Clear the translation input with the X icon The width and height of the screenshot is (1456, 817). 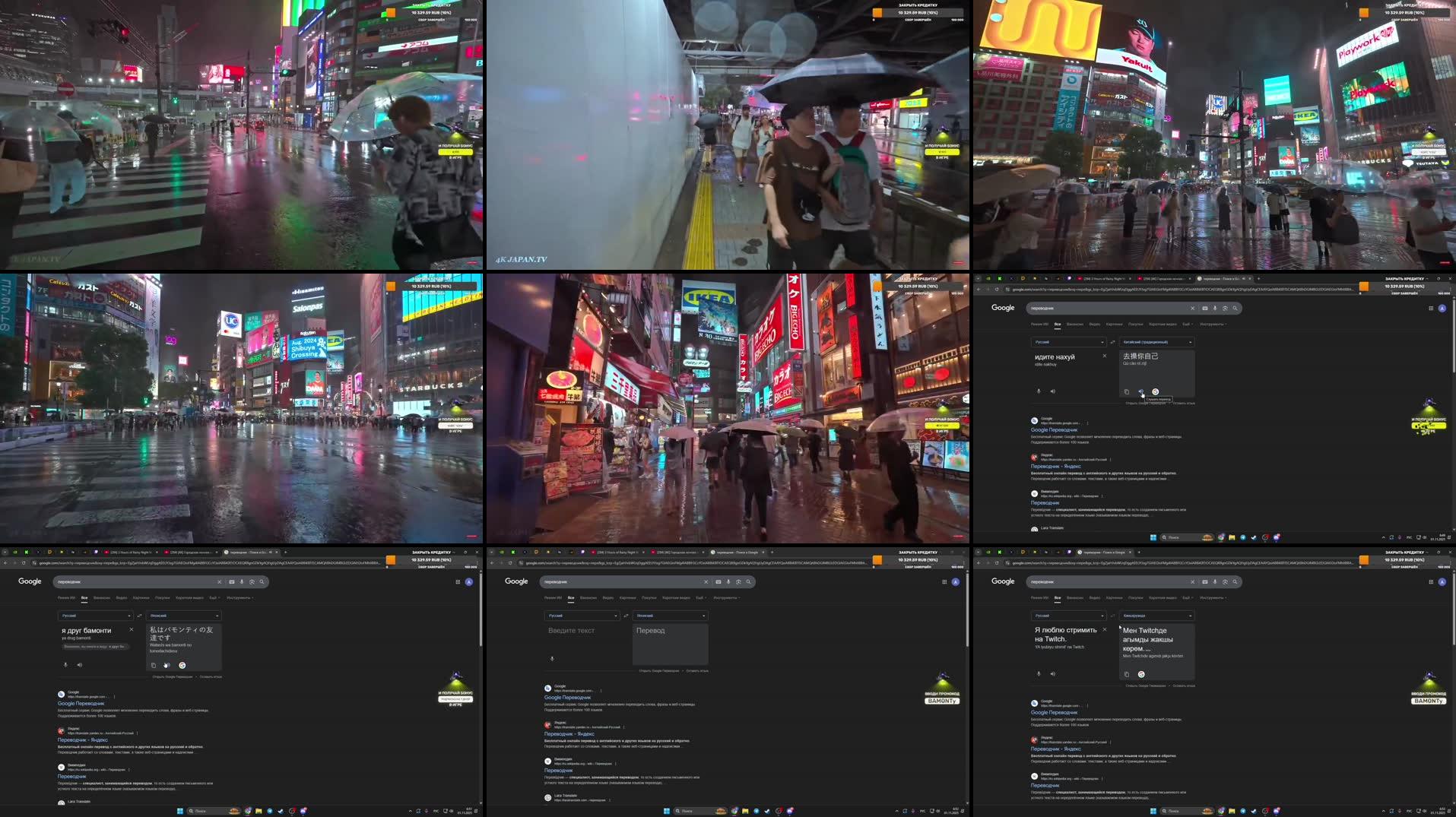1105,356
